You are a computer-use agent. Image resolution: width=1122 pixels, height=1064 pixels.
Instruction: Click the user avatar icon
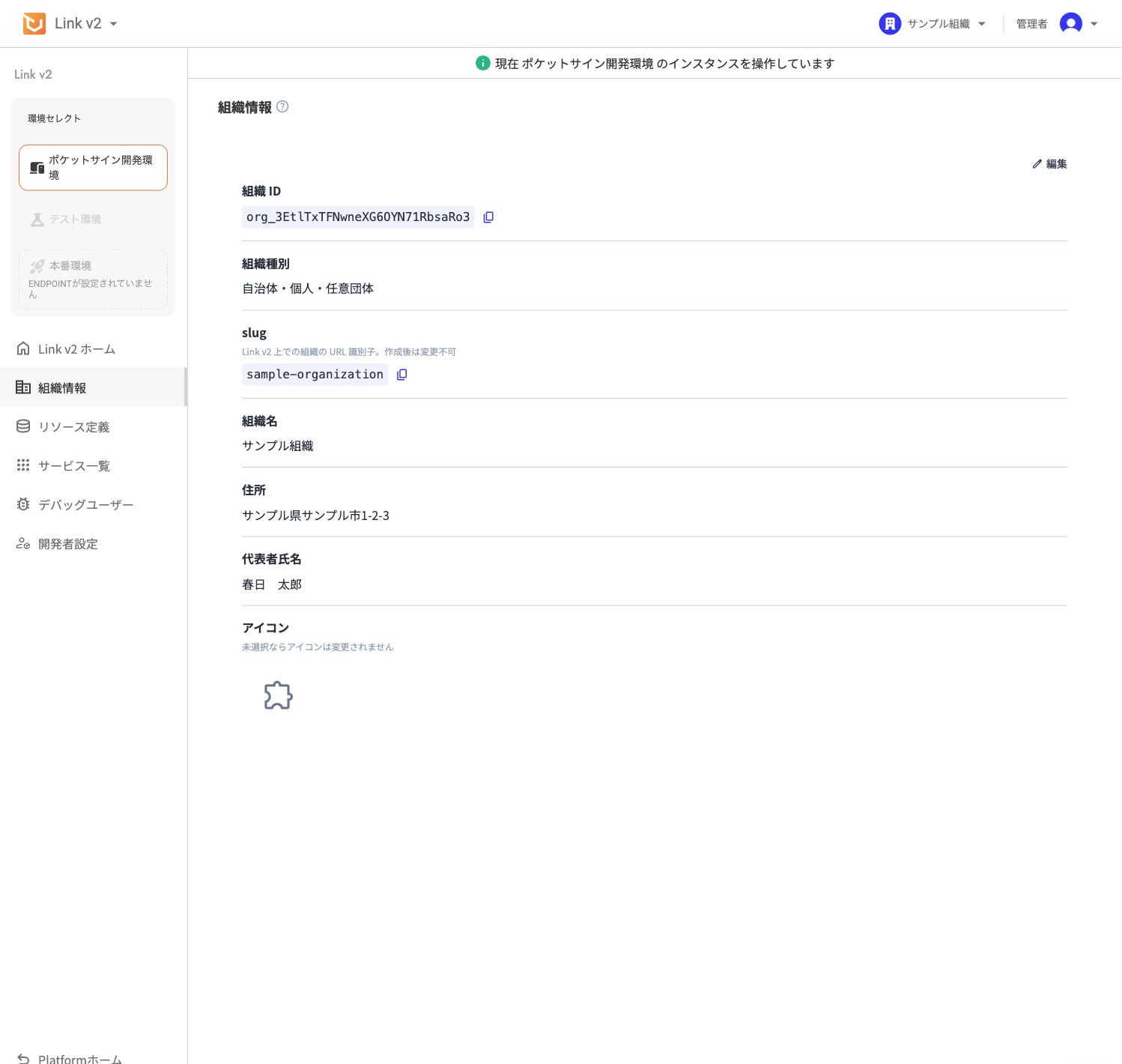pyautogui.click(x=1071, y=24)
